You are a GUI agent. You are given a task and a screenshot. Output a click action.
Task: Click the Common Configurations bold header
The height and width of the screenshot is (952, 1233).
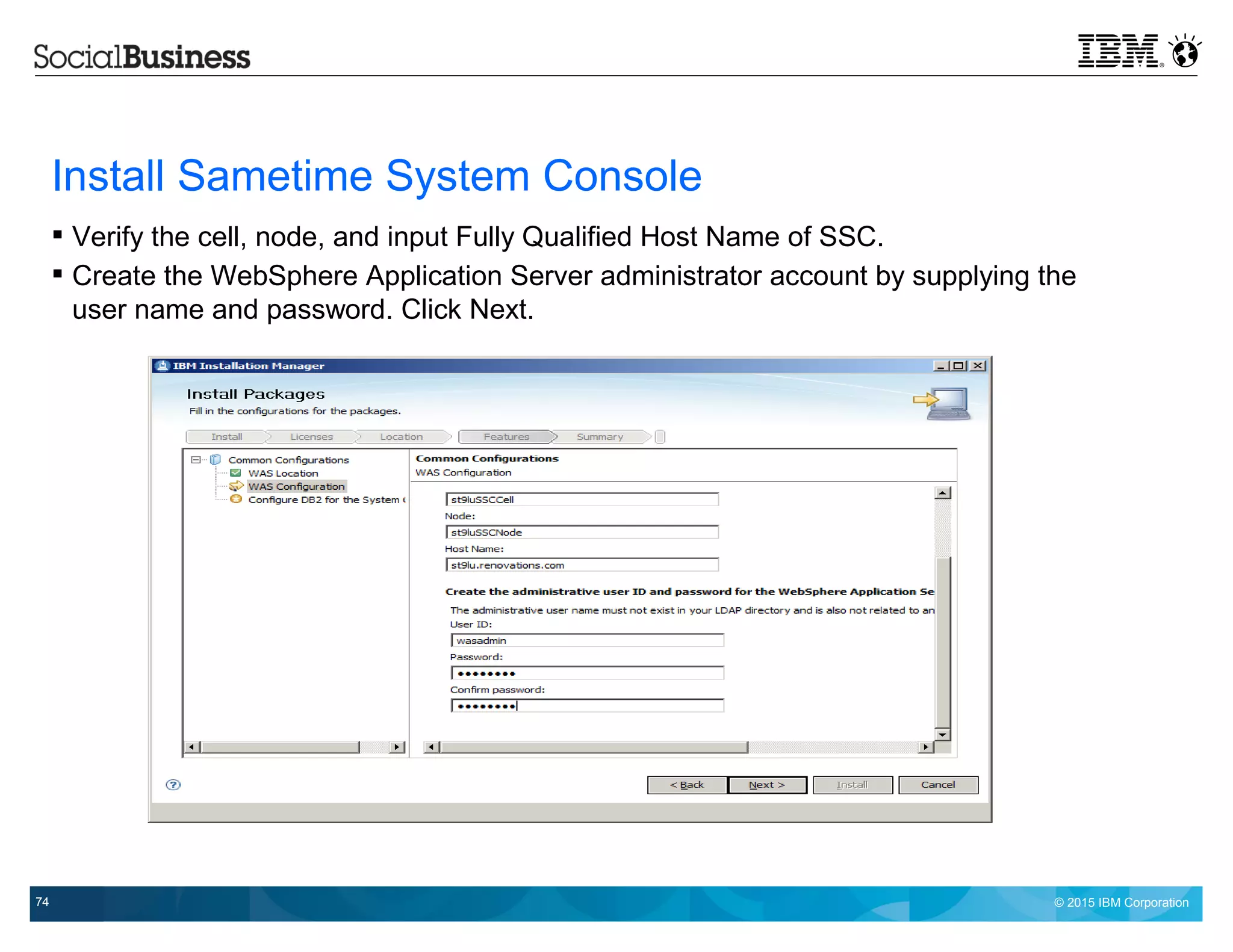pyautogui.click(x=487, y=459)
